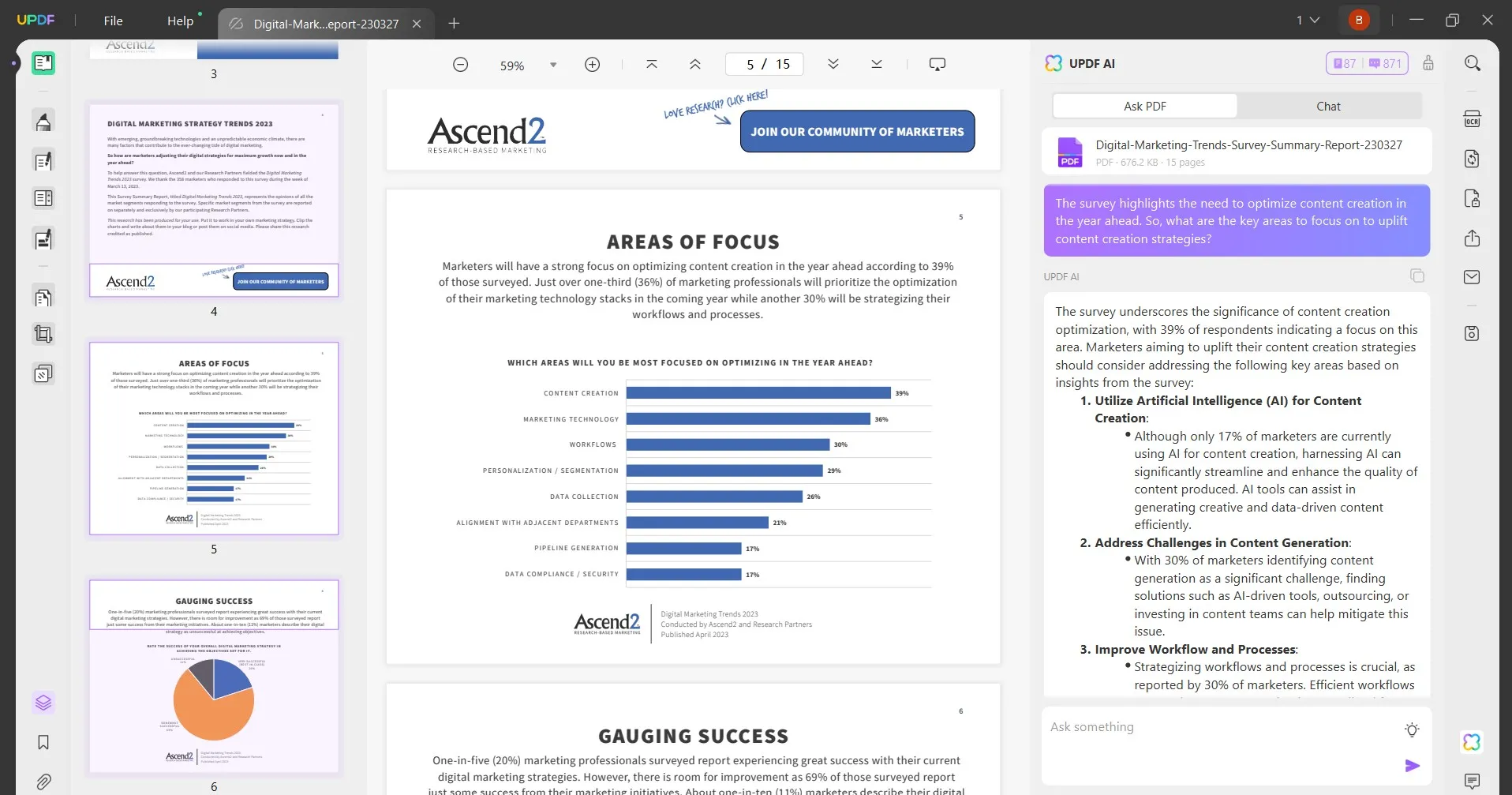The image size is (1512, 795).
Task: Select page 4 thumbnail
Action: pos(214,200)
